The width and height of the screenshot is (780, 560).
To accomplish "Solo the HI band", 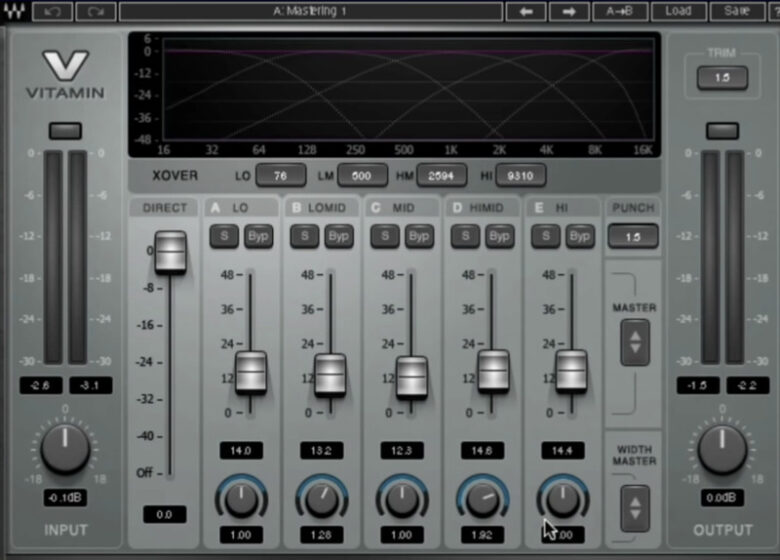I will click(x=546, y=236).
